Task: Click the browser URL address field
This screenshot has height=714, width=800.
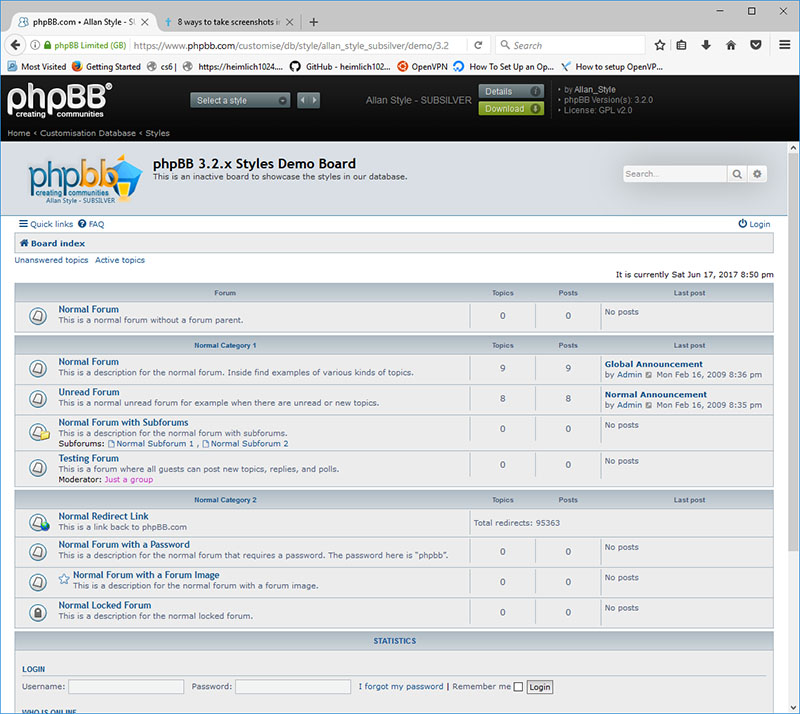Action: [298, 45]
